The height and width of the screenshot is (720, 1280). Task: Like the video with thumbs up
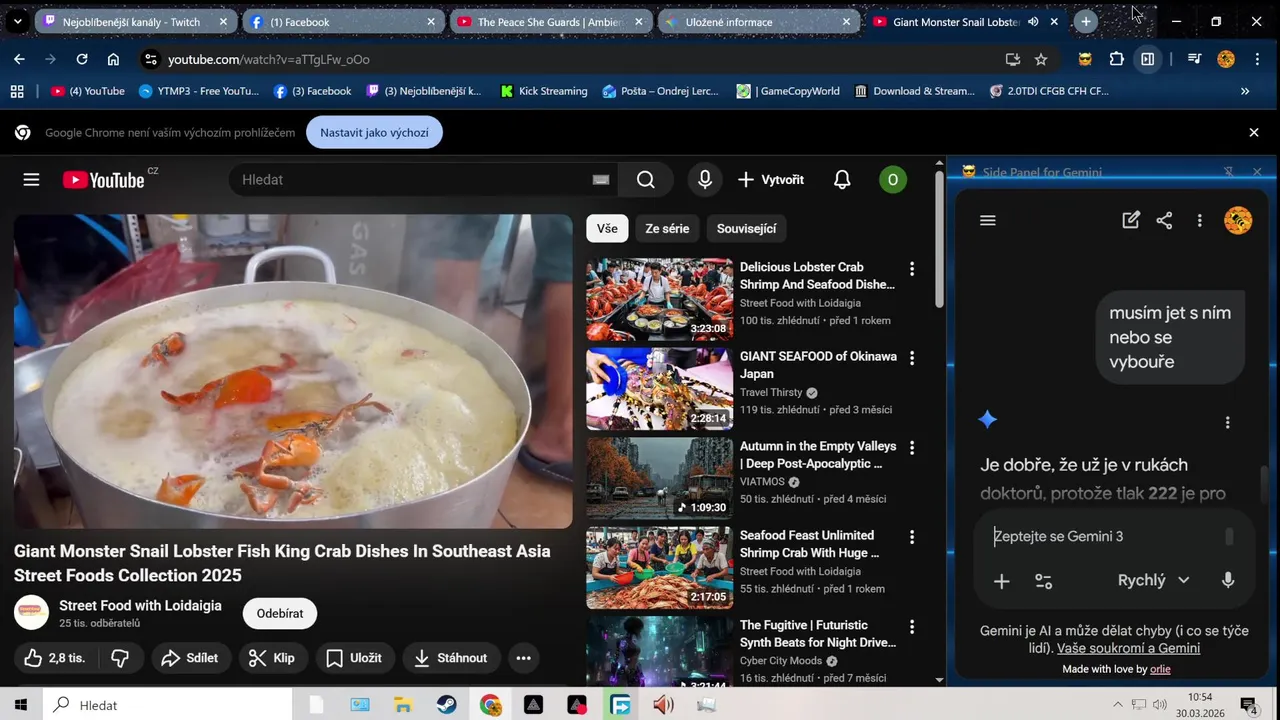coord(55,658)
